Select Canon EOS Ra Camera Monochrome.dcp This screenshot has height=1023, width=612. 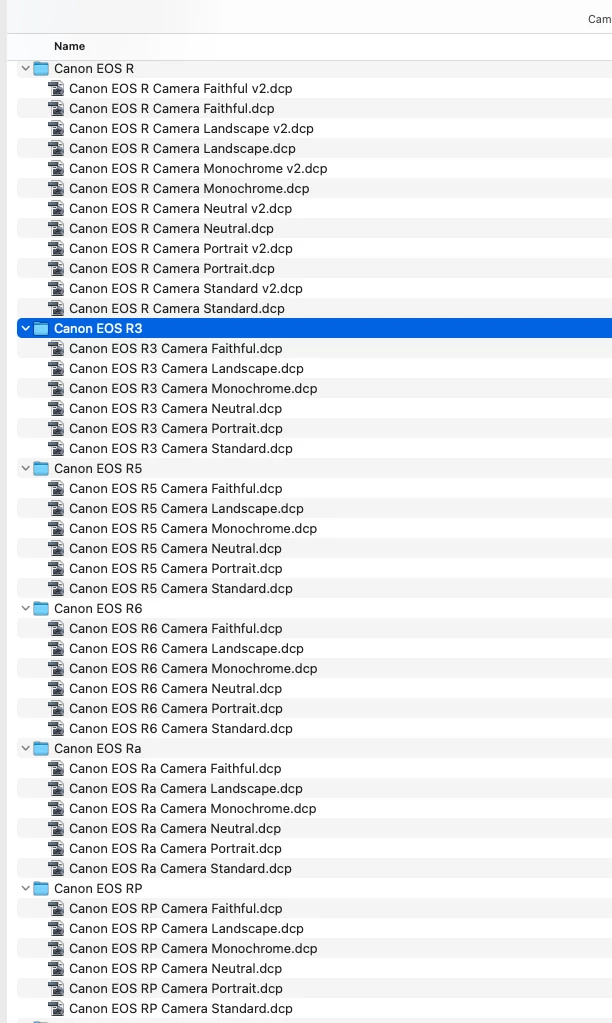[x=192, y=808]
